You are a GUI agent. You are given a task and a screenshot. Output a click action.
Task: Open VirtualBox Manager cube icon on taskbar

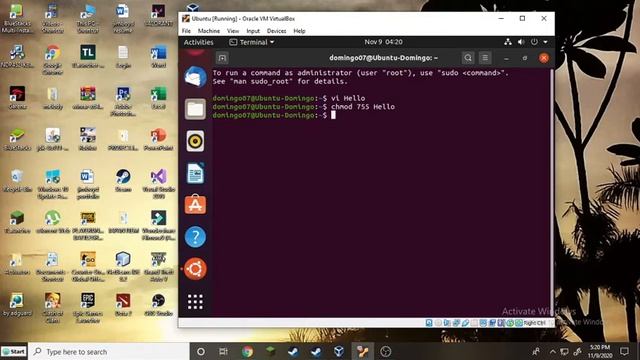(x=339, y=351)
